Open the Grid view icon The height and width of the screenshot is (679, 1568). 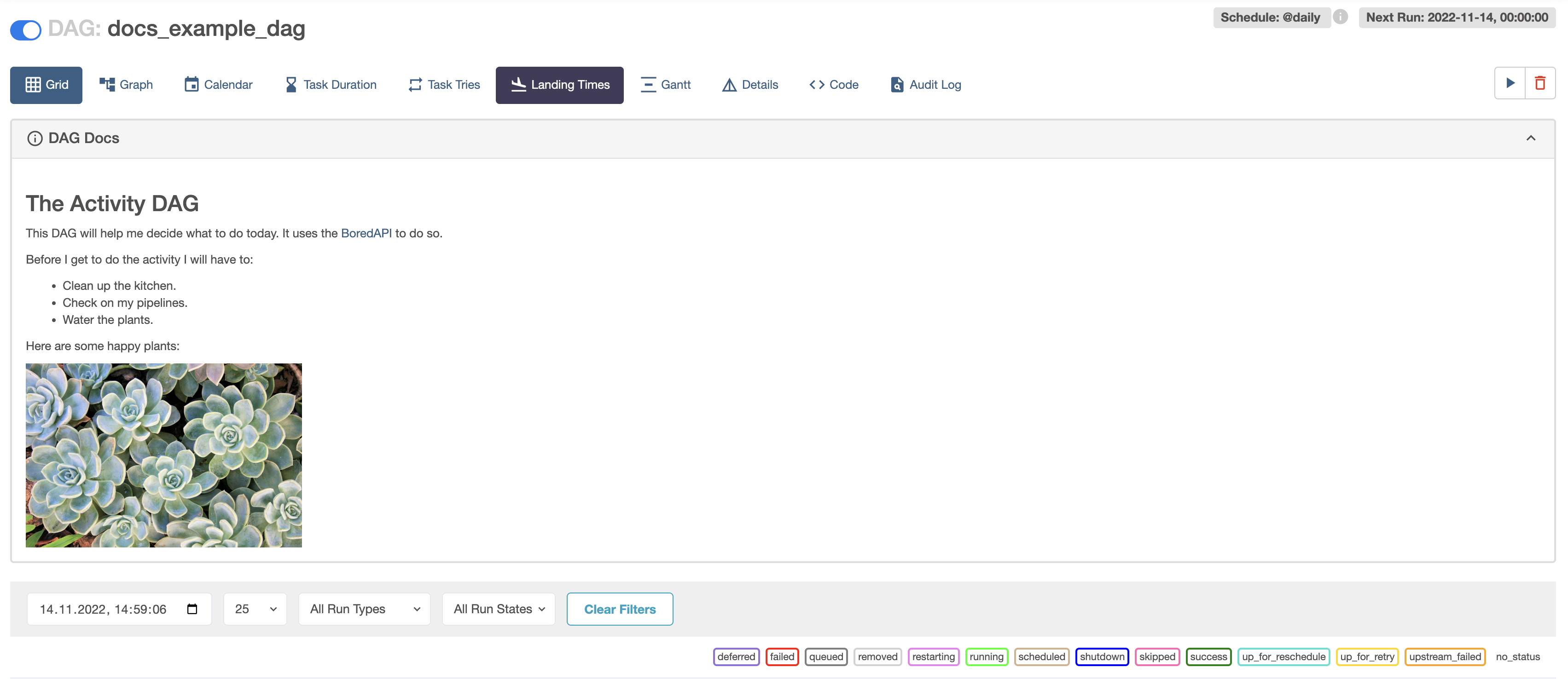click(34, 85)
